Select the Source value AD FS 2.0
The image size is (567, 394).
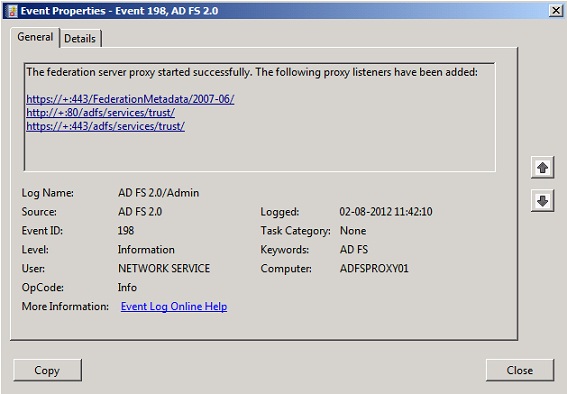140,212
